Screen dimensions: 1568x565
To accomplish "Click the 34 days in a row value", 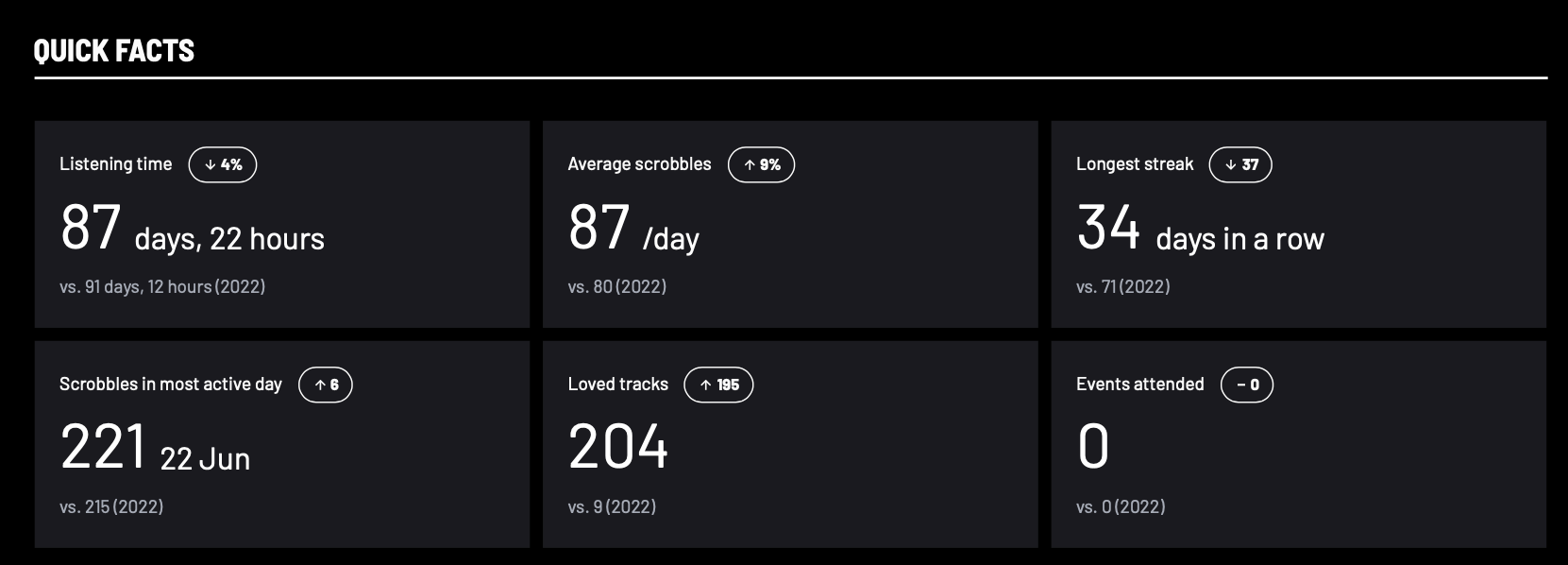I will click(1200, 231).
